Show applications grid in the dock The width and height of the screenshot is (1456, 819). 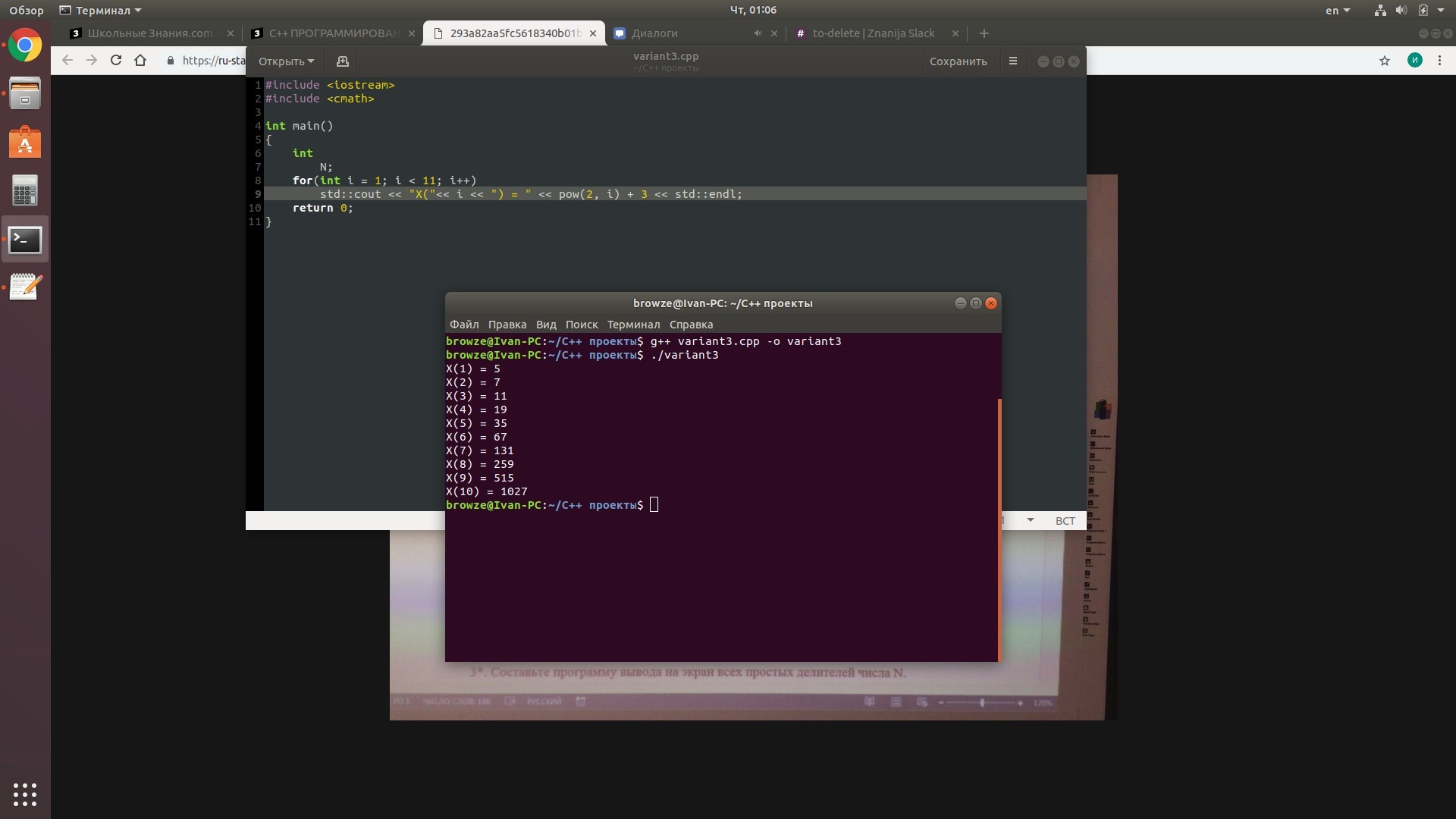point(25,794)
